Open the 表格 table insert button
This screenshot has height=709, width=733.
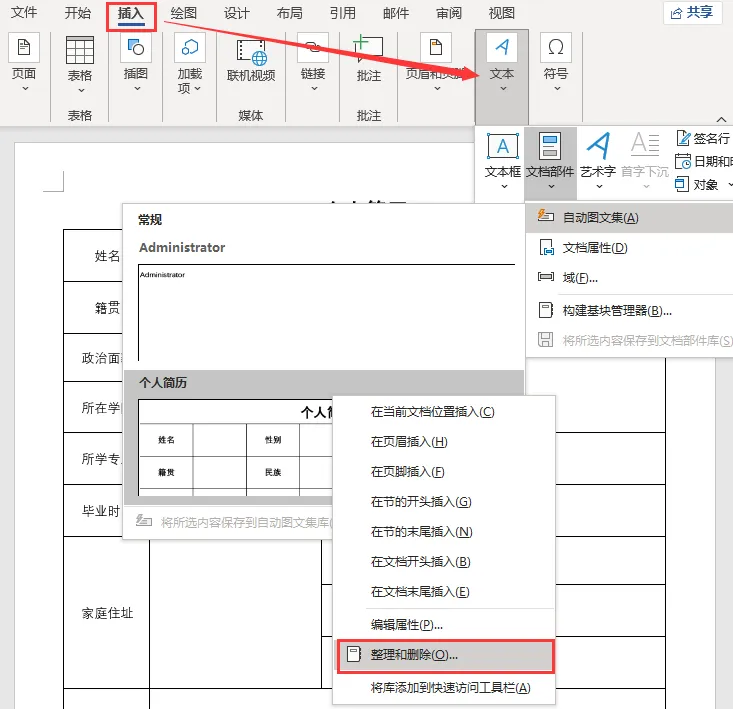[x=79, y=64]
